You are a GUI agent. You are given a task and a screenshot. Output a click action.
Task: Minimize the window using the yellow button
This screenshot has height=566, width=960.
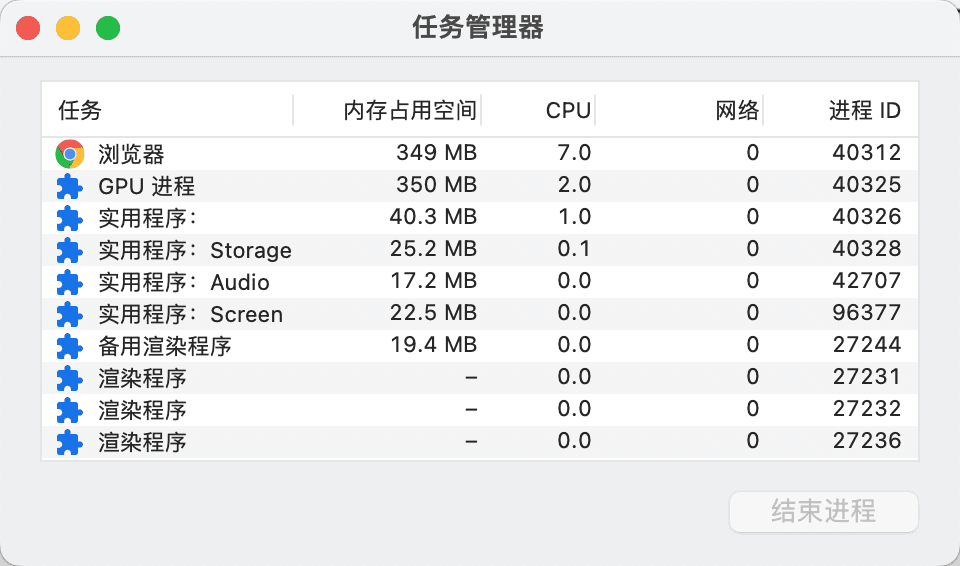pyautogui.click(x=68, y=28)
